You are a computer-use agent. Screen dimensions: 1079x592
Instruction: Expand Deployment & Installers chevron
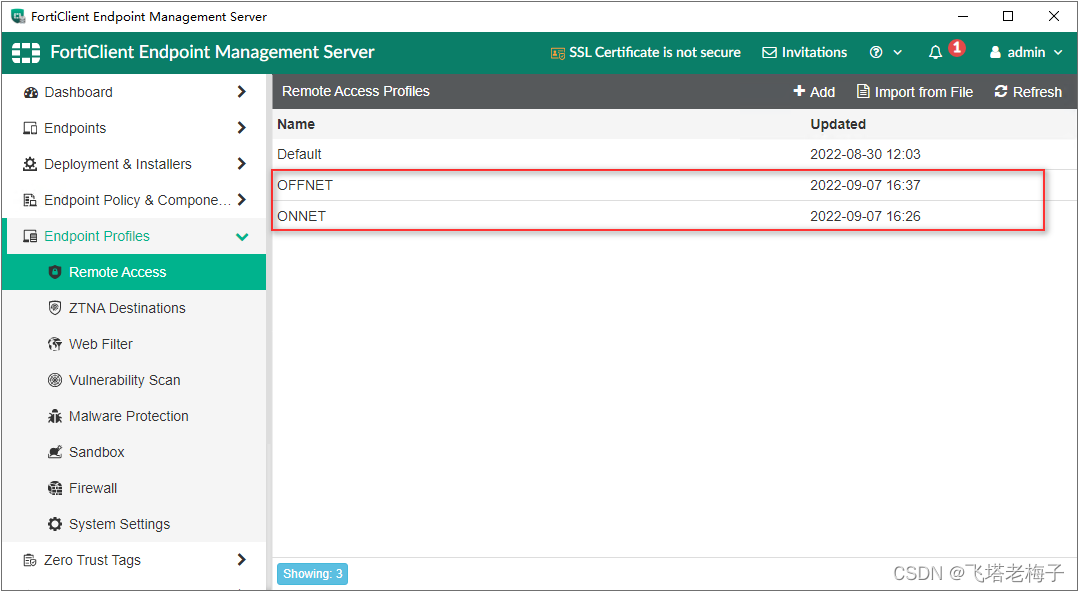(242, 164)
